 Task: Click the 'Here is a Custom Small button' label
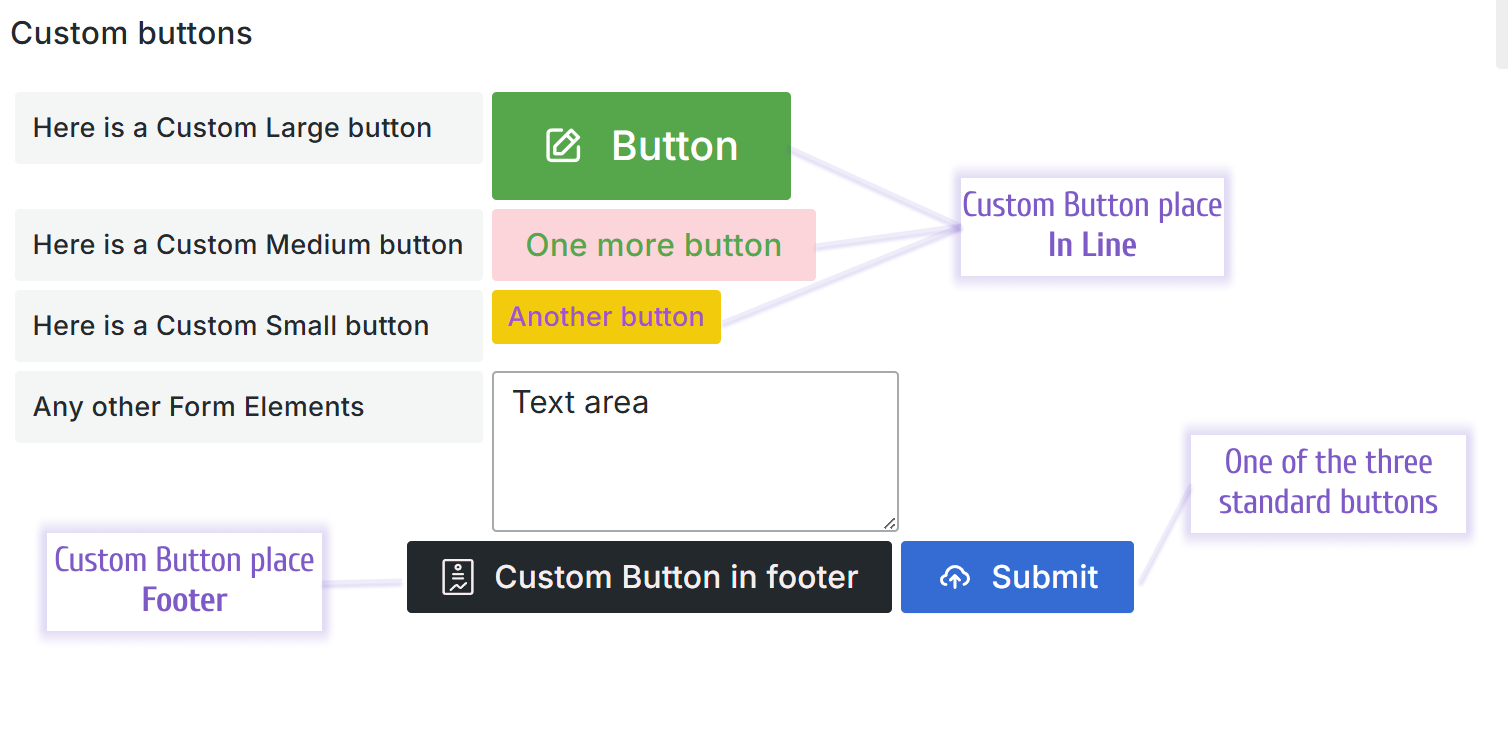pos(232,325)
